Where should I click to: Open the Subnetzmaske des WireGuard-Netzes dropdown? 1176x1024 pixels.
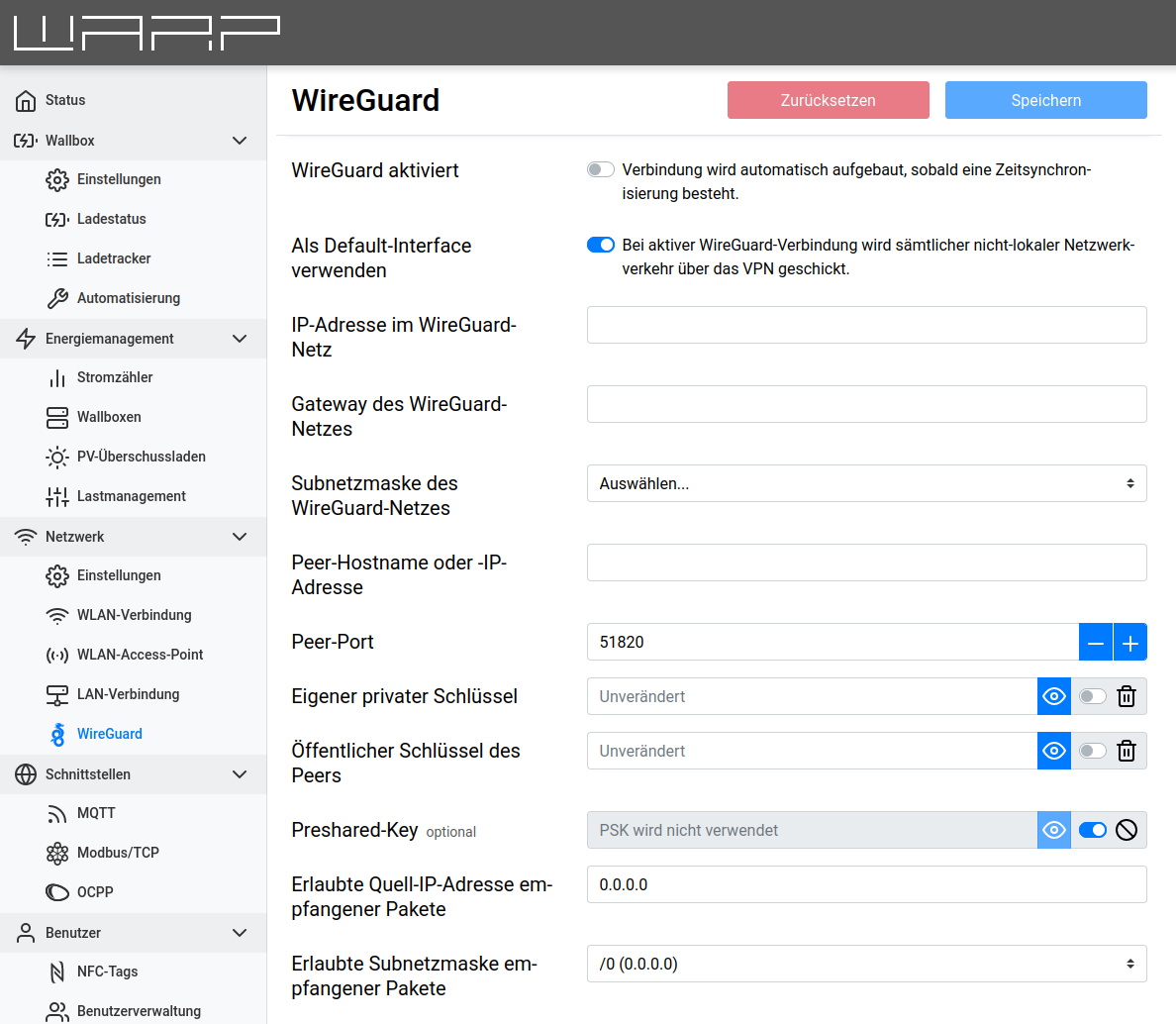click(x=866, y=483)
